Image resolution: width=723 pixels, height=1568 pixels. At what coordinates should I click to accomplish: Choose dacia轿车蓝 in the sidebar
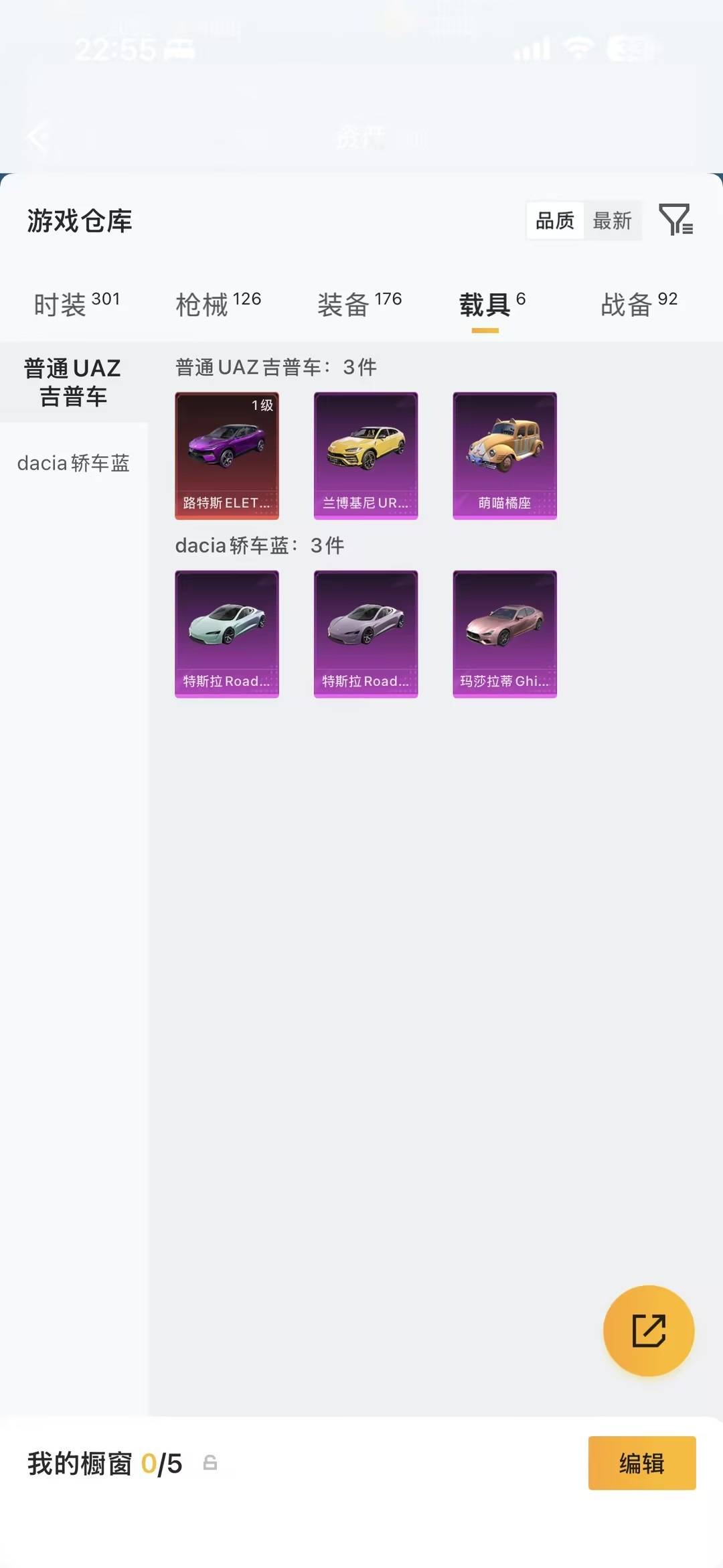74,463
